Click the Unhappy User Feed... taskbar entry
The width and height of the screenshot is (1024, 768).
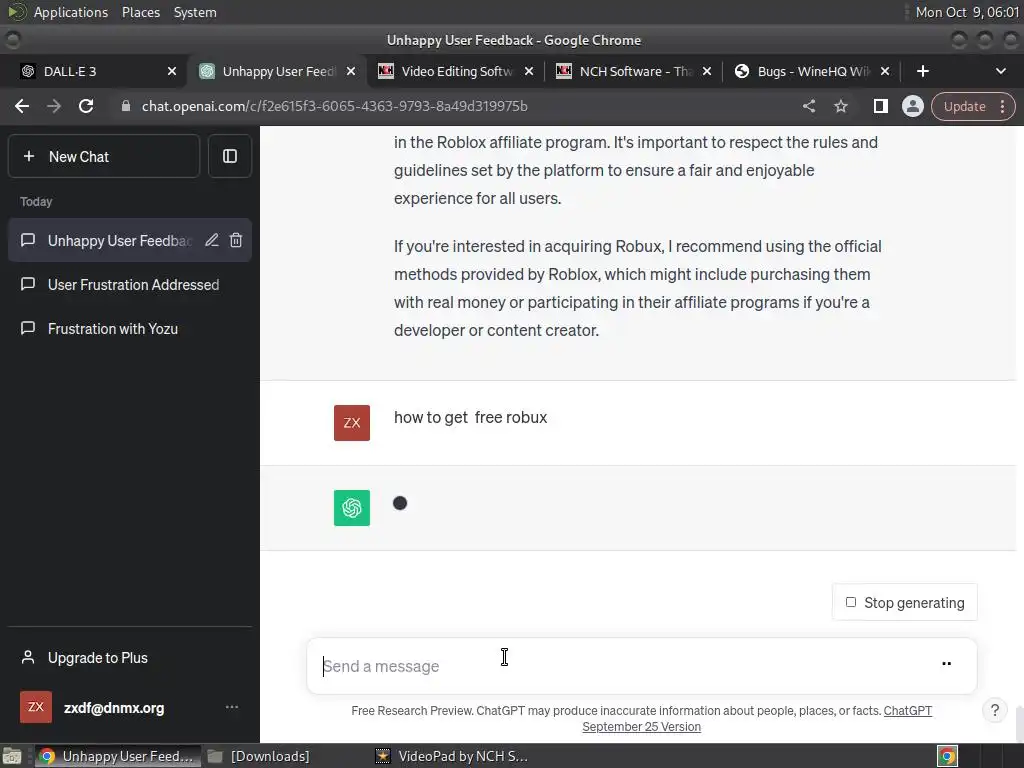pos(116,756)
